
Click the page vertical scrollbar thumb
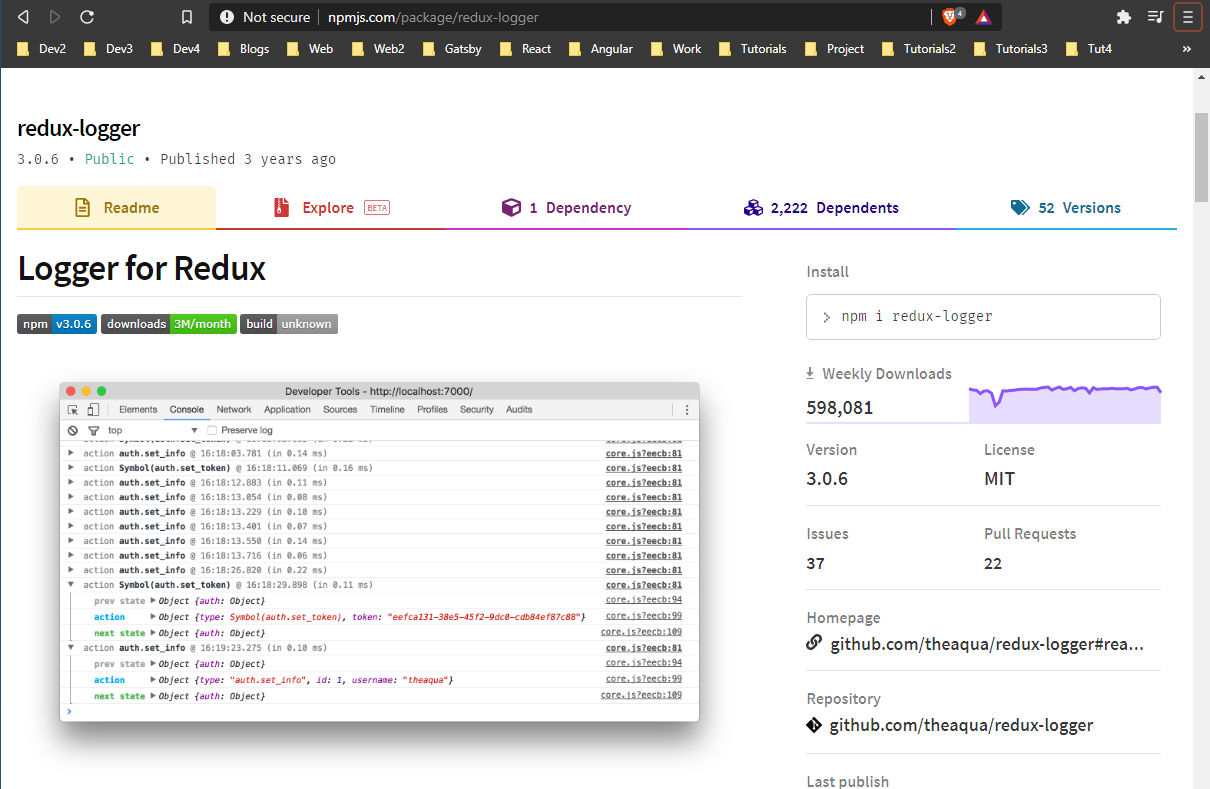(1201, 157)
